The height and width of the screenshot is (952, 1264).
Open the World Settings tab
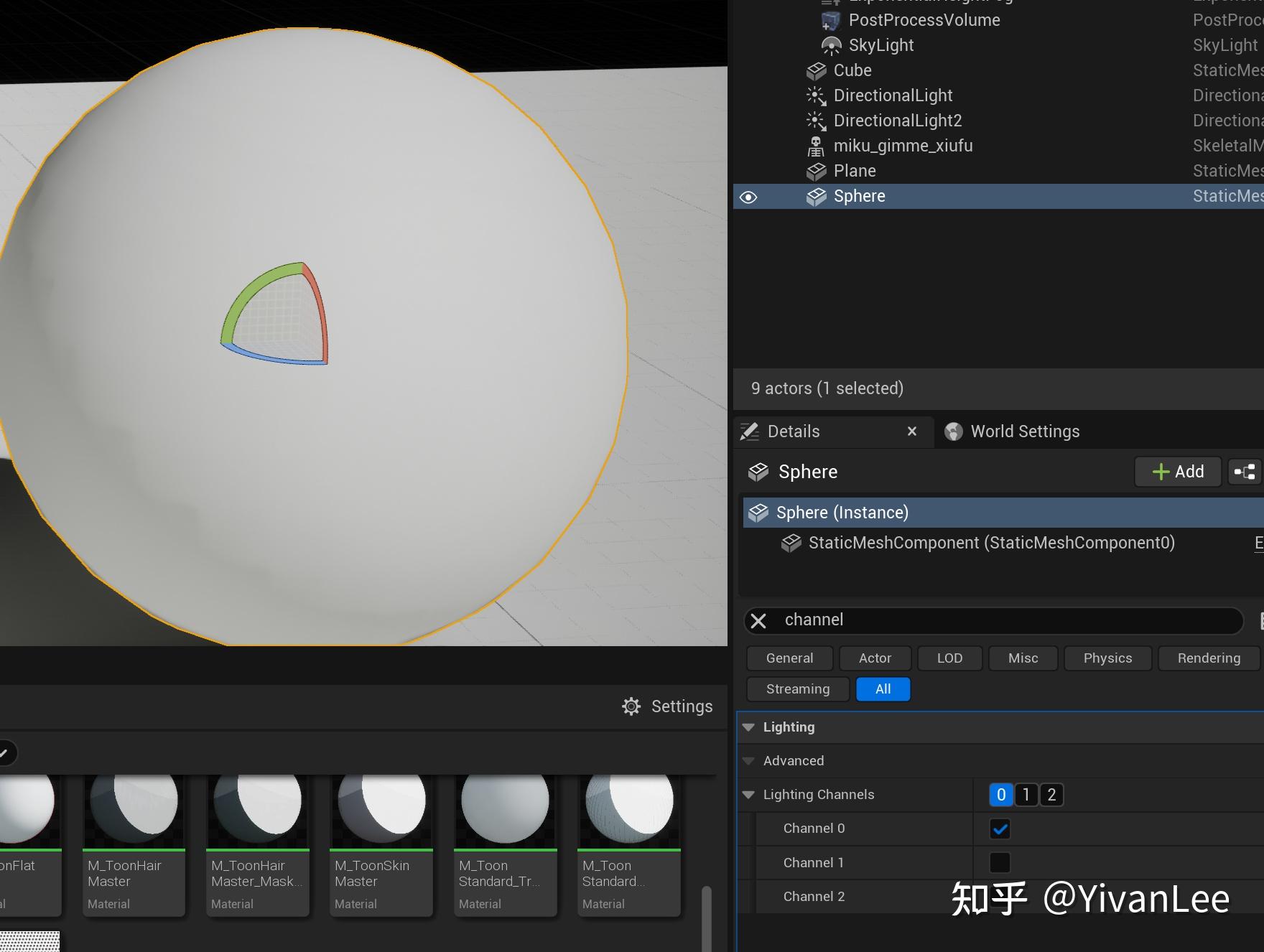click(x=1013, y=431)
